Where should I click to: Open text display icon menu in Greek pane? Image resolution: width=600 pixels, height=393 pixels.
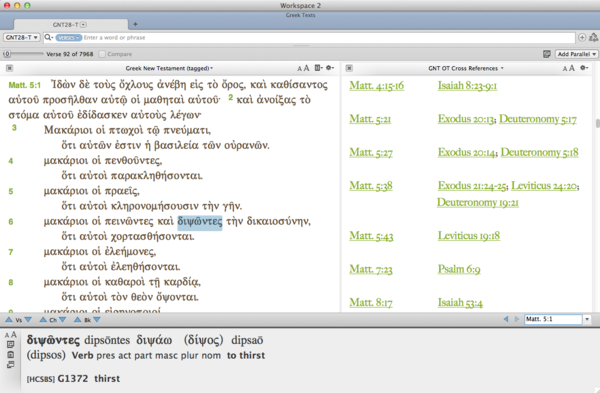tap(318, 68)
